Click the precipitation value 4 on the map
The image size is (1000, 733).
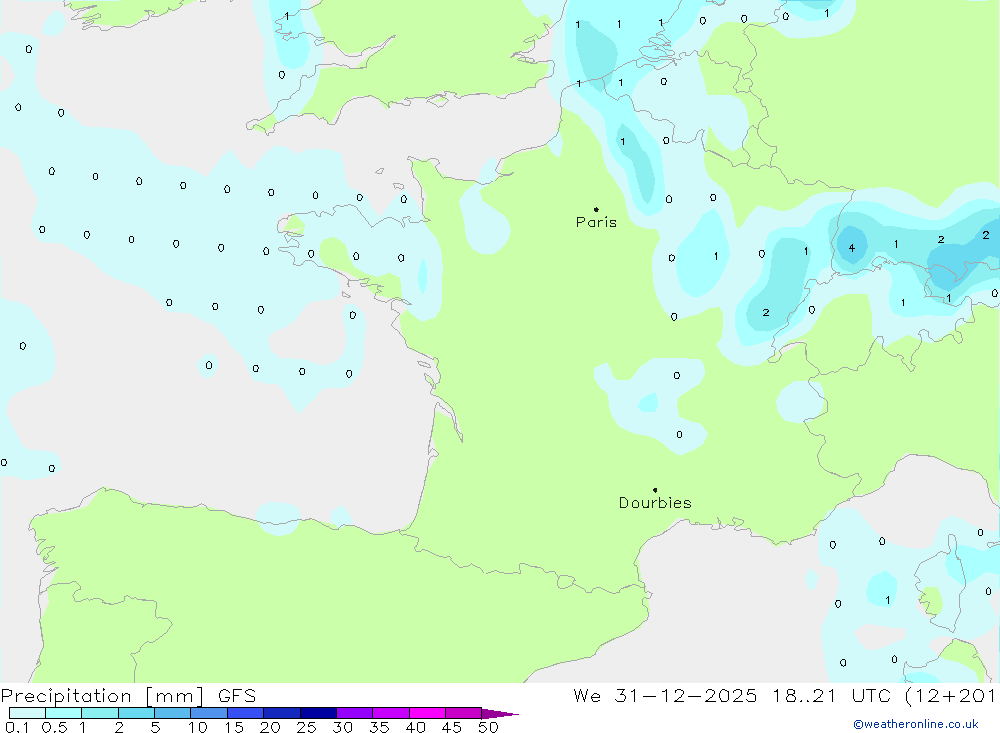[851, 248]
